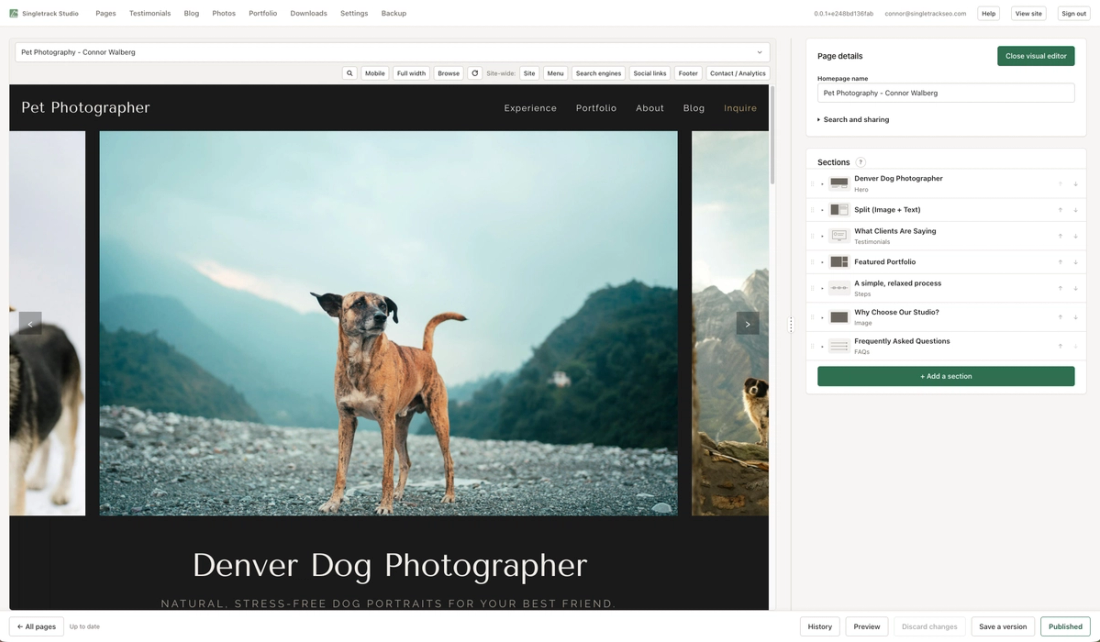Move What Clients Are Saying section up

tap(1060, 236)
